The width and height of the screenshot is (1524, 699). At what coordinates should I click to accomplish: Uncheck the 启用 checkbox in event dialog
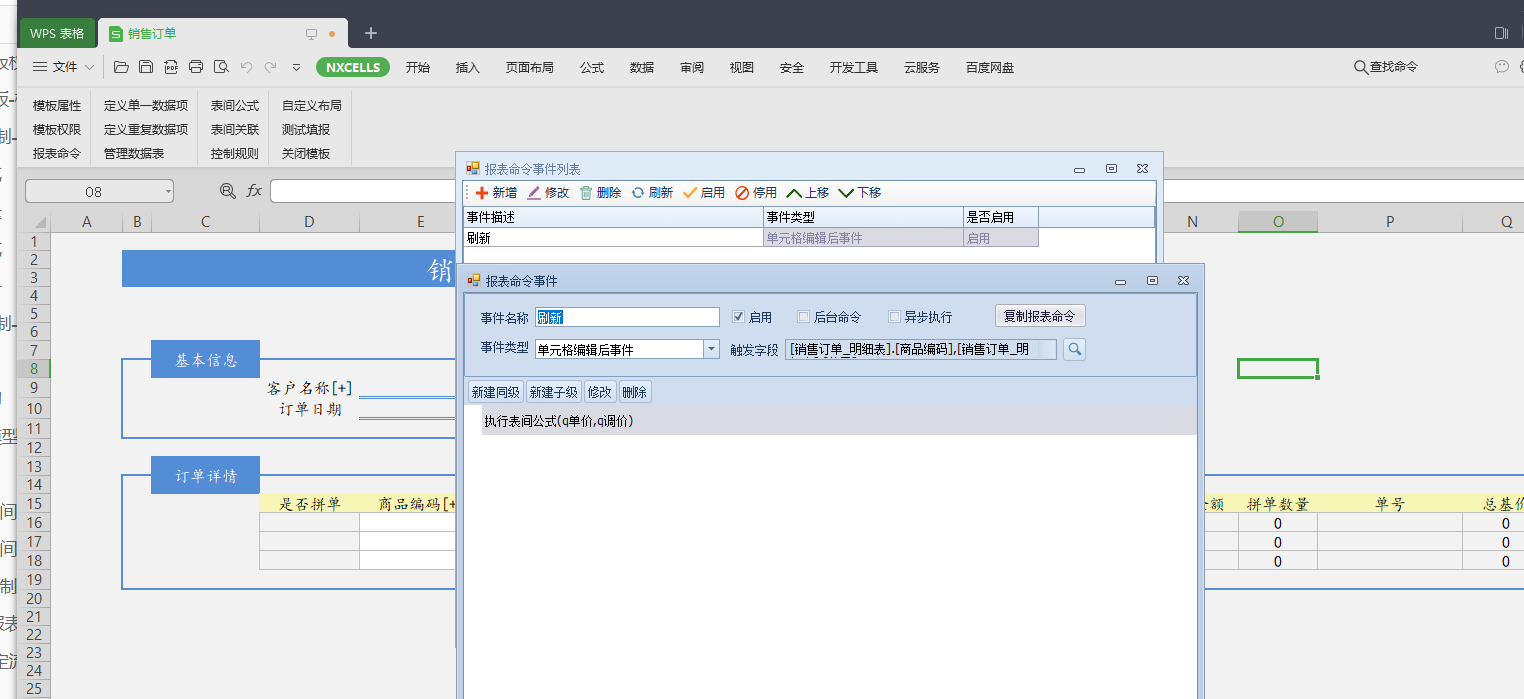pos(739,317)
